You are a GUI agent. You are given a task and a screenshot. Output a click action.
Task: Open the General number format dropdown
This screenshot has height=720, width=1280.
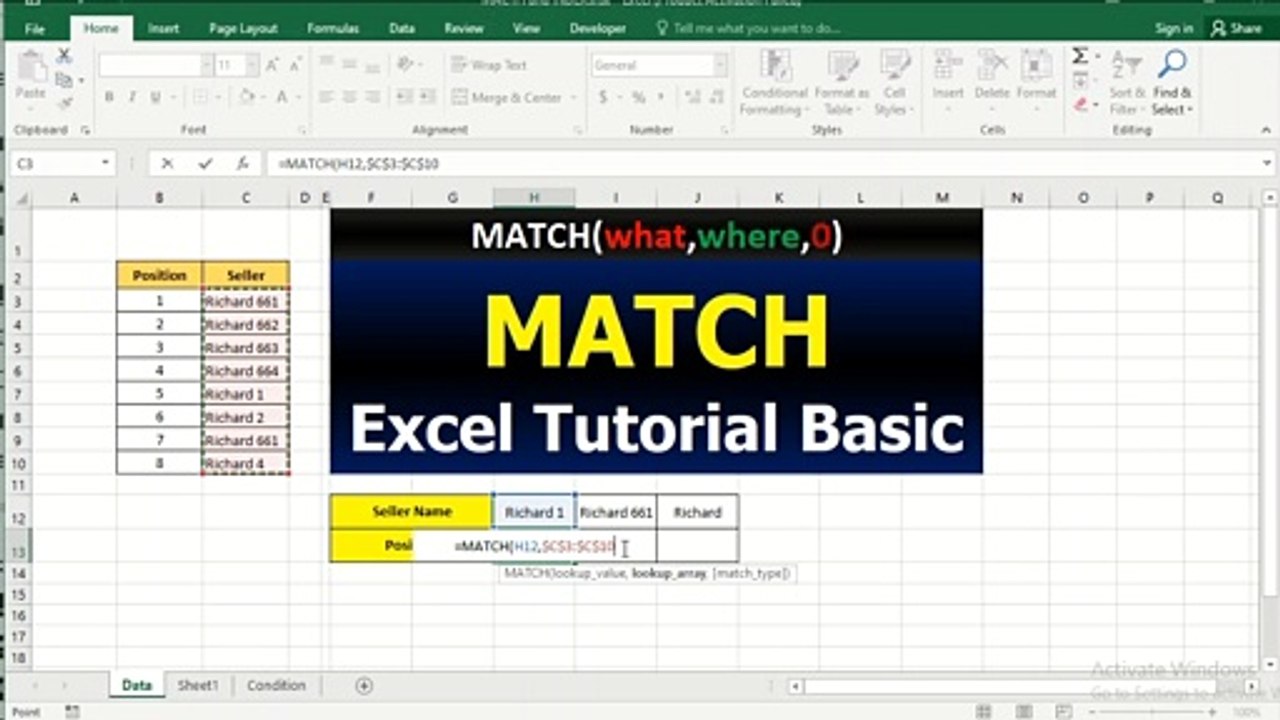(720, 66)
